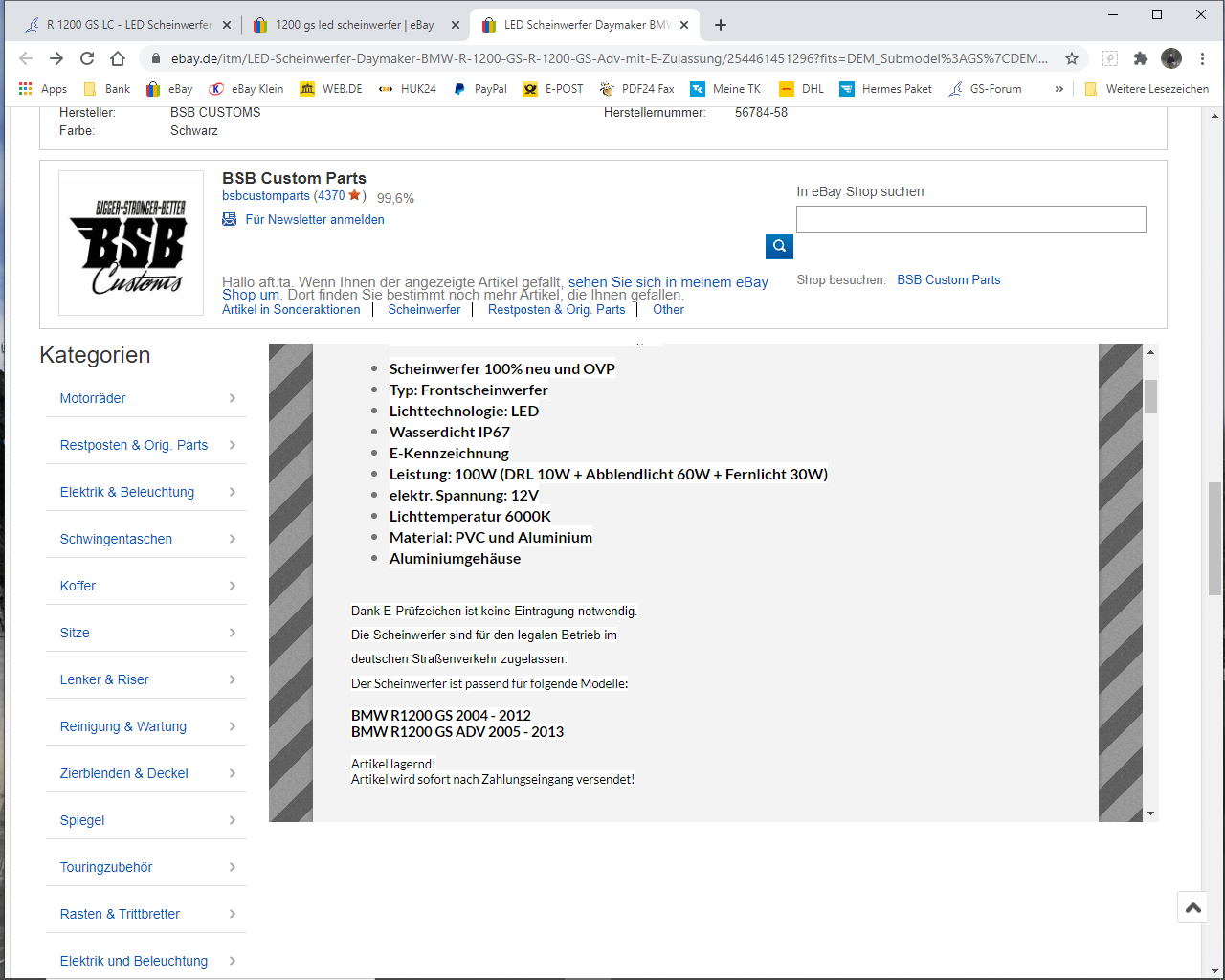Expand the Motorräder category chevron
Screen dimensions: 1225x980
click(x=233, y=398)
